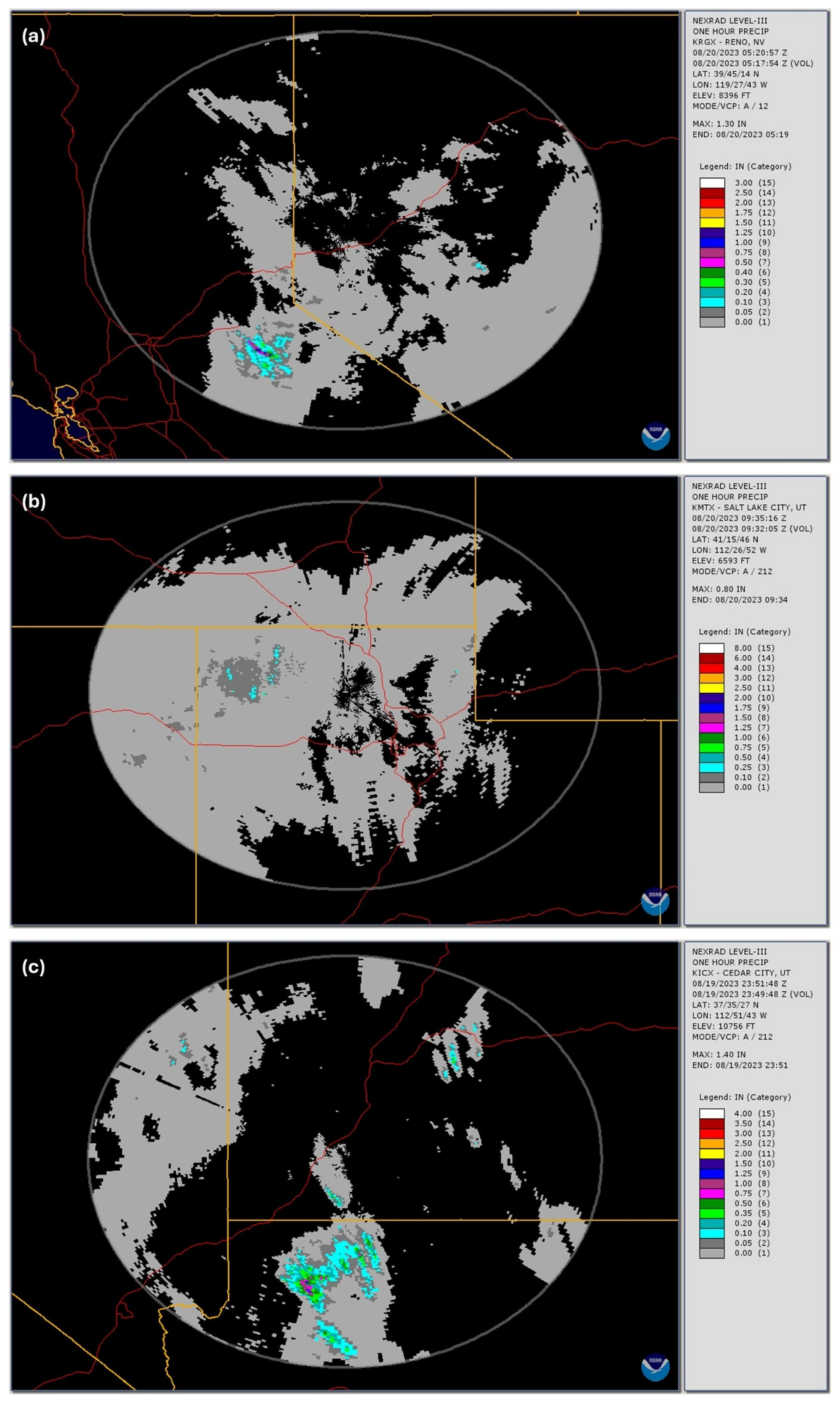The image size is (840, 1404).
Task: Click the (a) panel label
Action: point(33,36)
